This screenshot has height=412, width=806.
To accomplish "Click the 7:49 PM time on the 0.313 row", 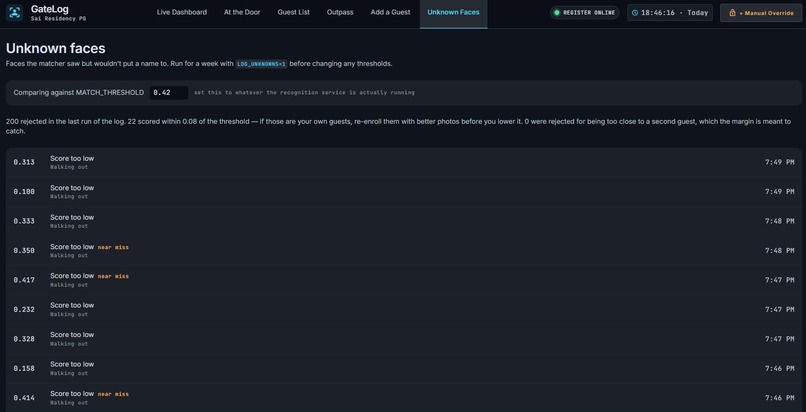I will tap(779, 162).
